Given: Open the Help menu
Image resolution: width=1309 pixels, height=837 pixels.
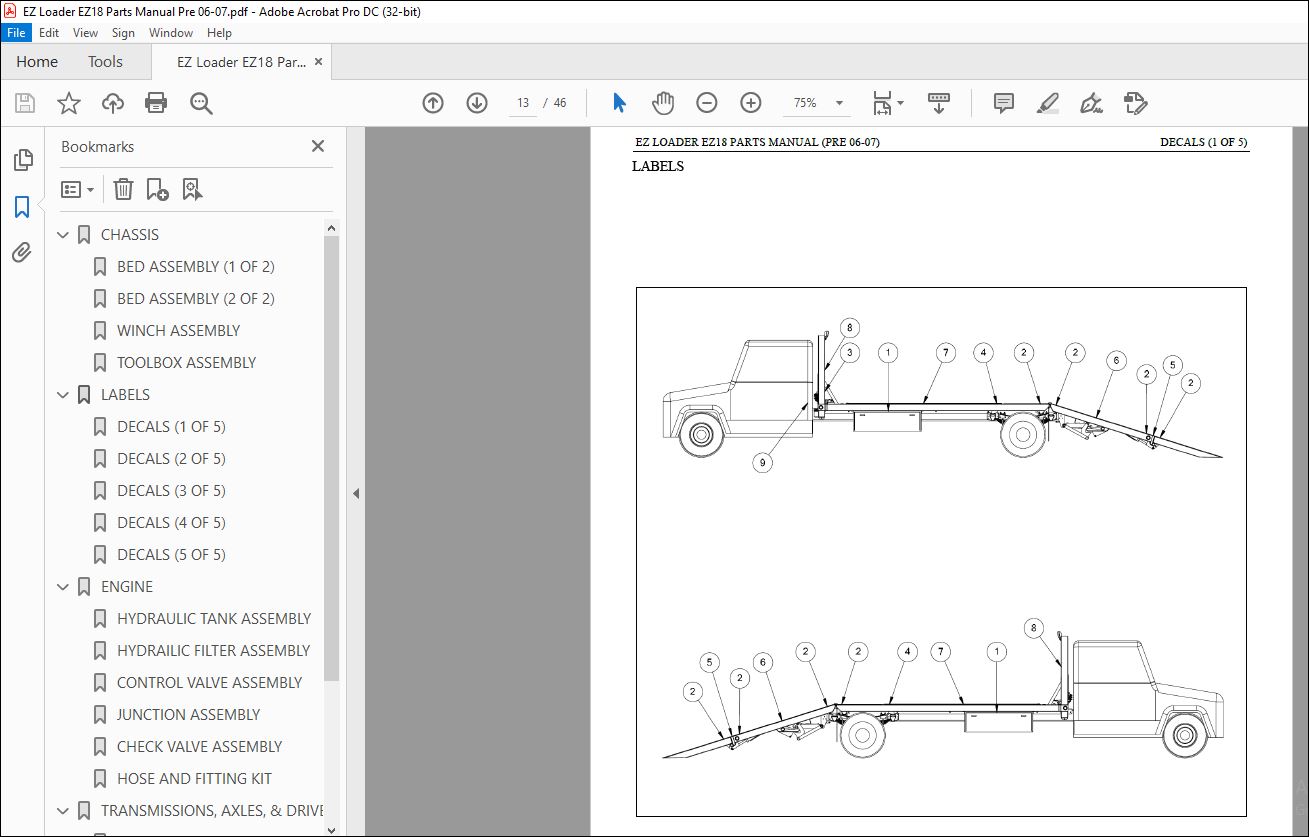Looking at the screenshot, I should pyautogui.click(x=219, y=32).
